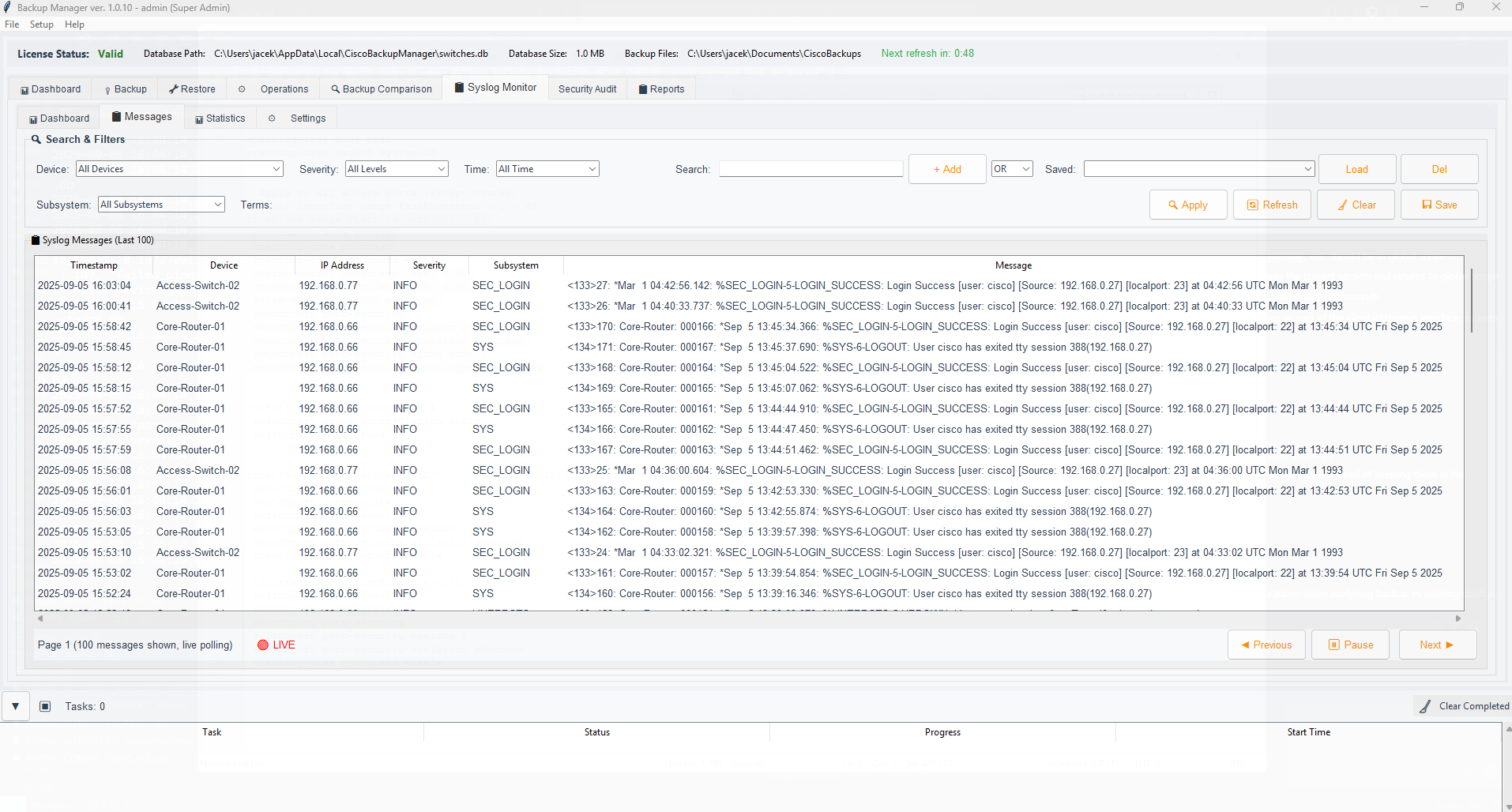
Task: Select the 2025-09-05 16:00:41 timestamp row
Action: pos(749,306)
